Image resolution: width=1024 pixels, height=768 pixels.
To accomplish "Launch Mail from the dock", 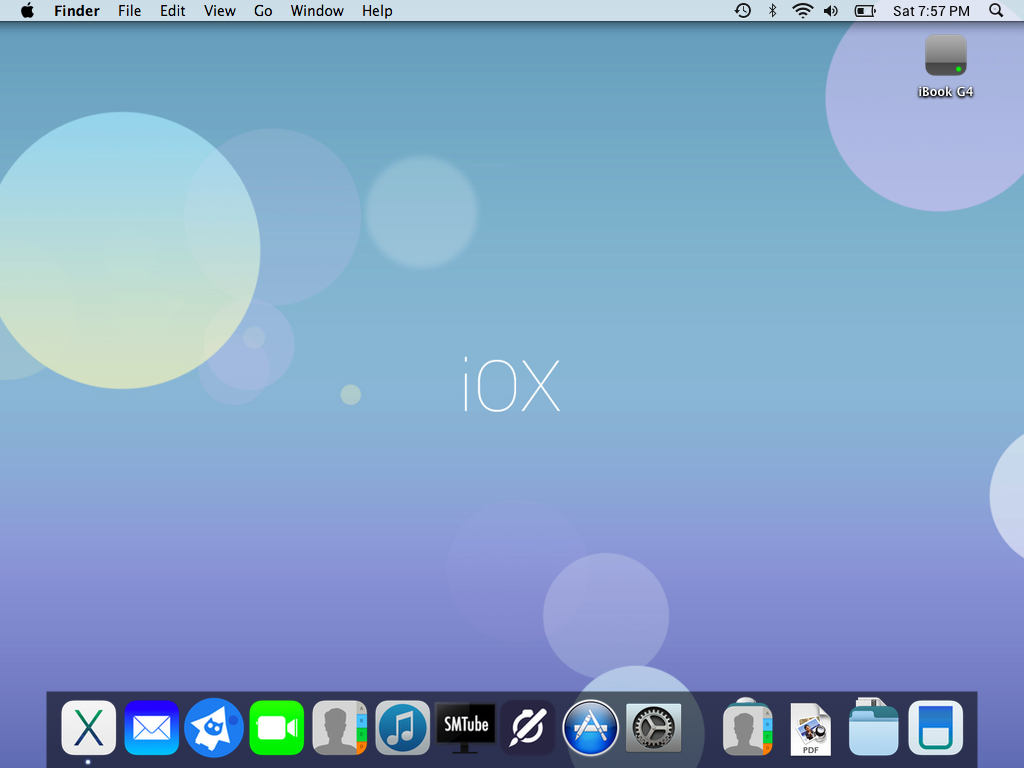I will click(x=152, y=728).
